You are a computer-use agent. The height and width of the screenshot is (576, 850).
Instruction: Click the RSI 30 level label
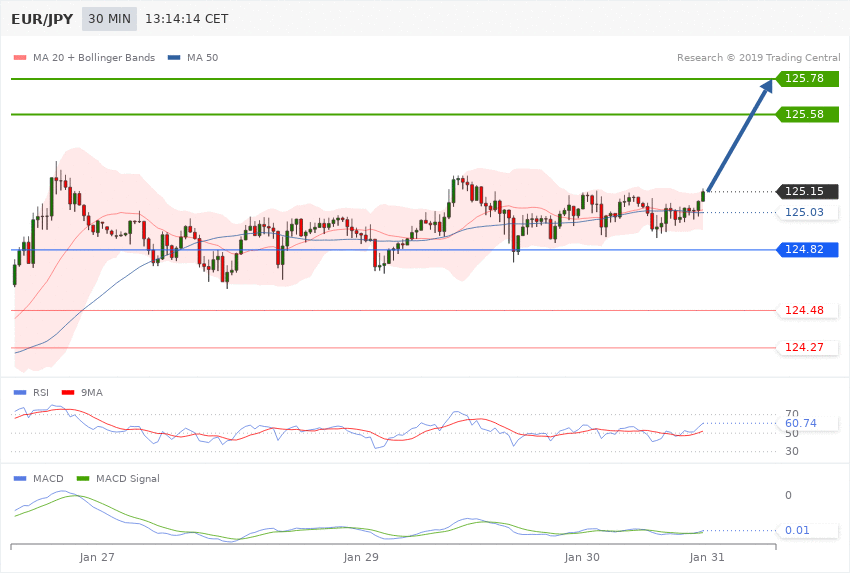click(792, 451)
